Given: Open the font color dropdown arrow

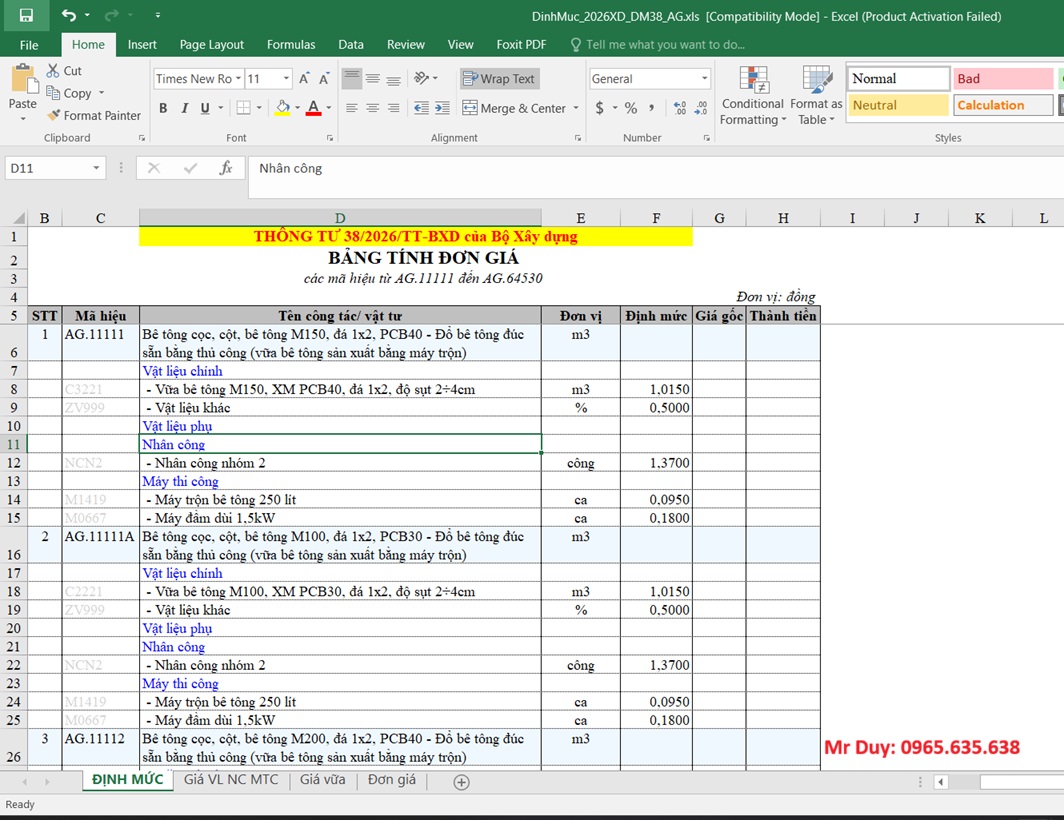Looking at the screenshot, I should pos(328,108).
